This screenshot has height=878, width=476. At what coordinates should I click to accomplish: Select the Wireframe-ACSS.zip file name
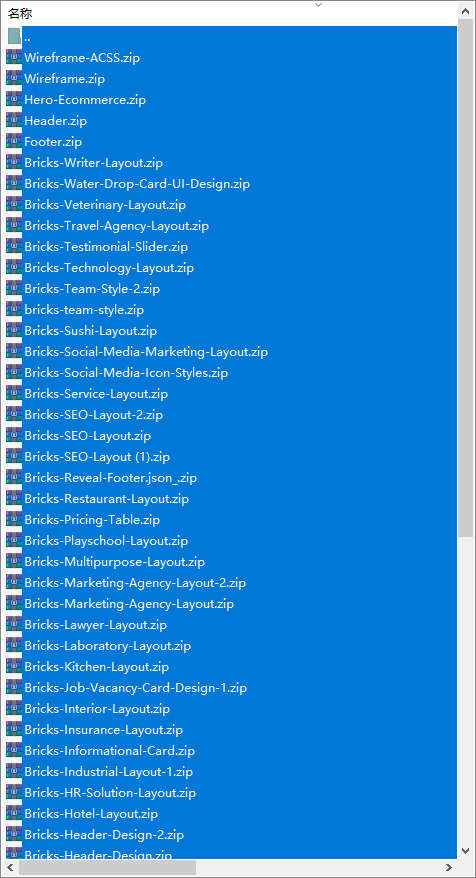click(x=82, y=58)
